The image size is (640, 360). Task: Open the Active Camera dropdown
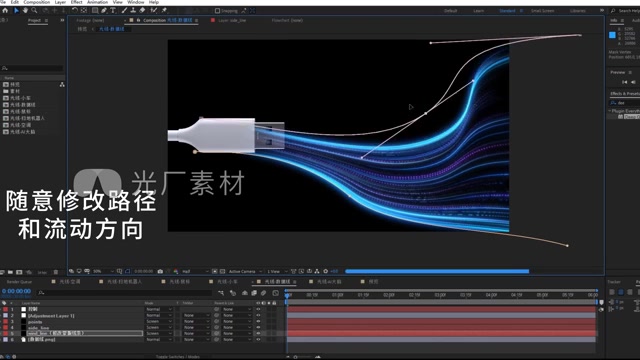(x=245, y=271)
